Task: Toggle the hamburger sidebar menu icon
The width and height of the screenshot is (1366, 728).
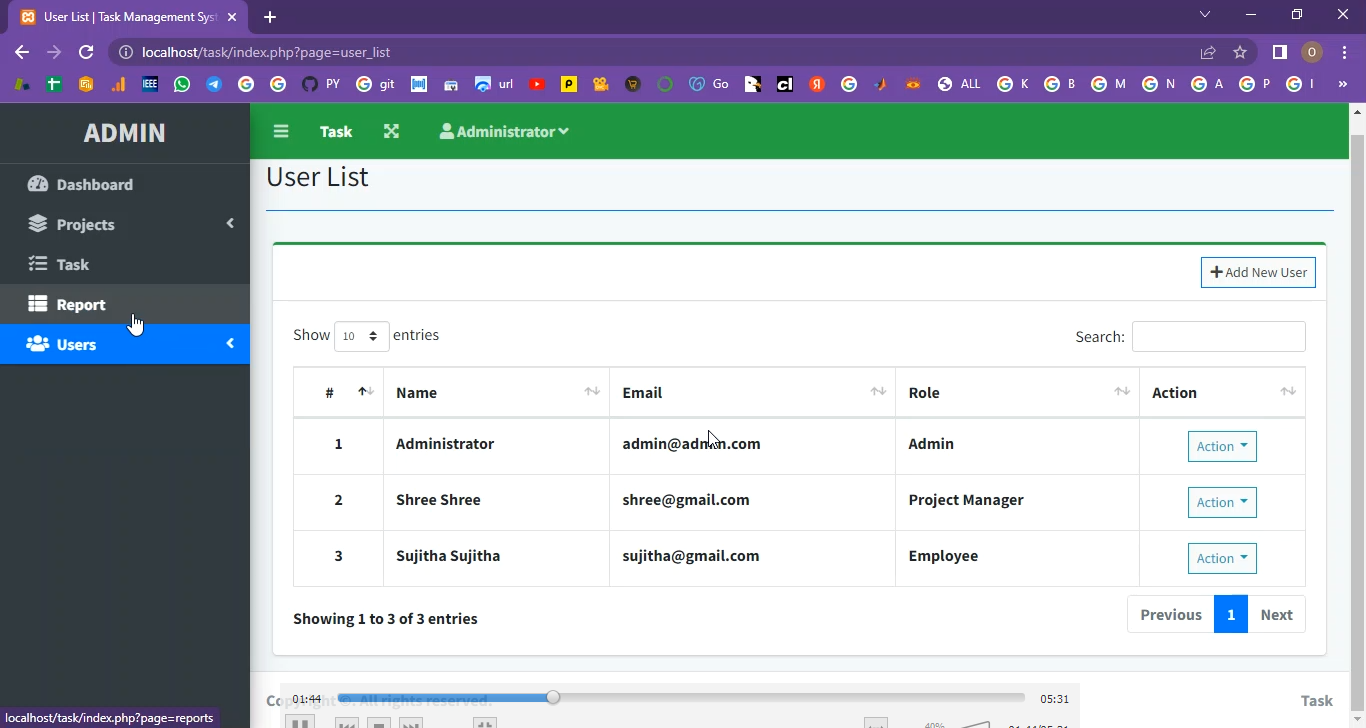Action: 281,132
